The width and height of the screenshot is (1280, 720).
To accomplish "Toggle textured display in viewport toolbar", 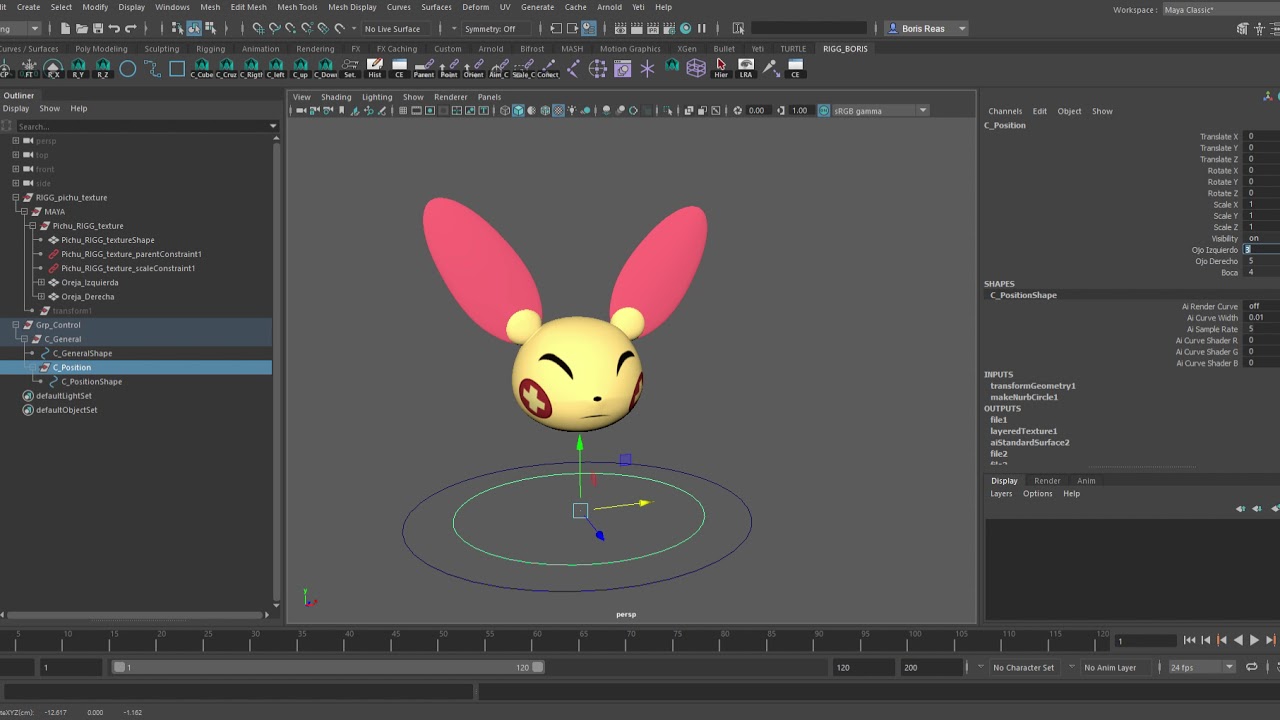I will tap(558, 110).
